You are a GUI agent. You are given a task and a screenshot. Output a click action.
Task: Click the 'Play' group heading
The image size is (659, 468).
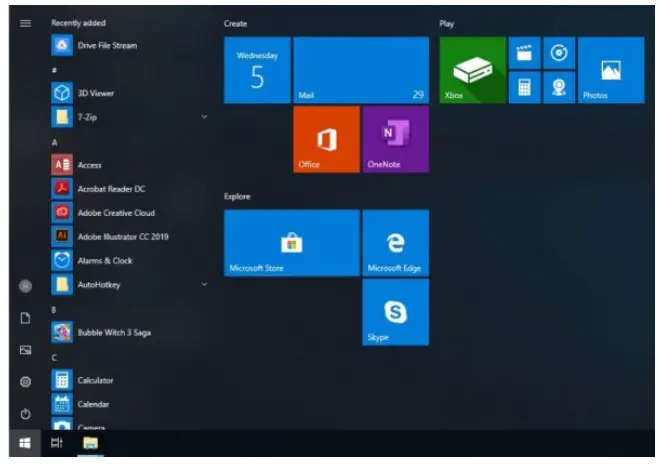click(x=447, y=24)
